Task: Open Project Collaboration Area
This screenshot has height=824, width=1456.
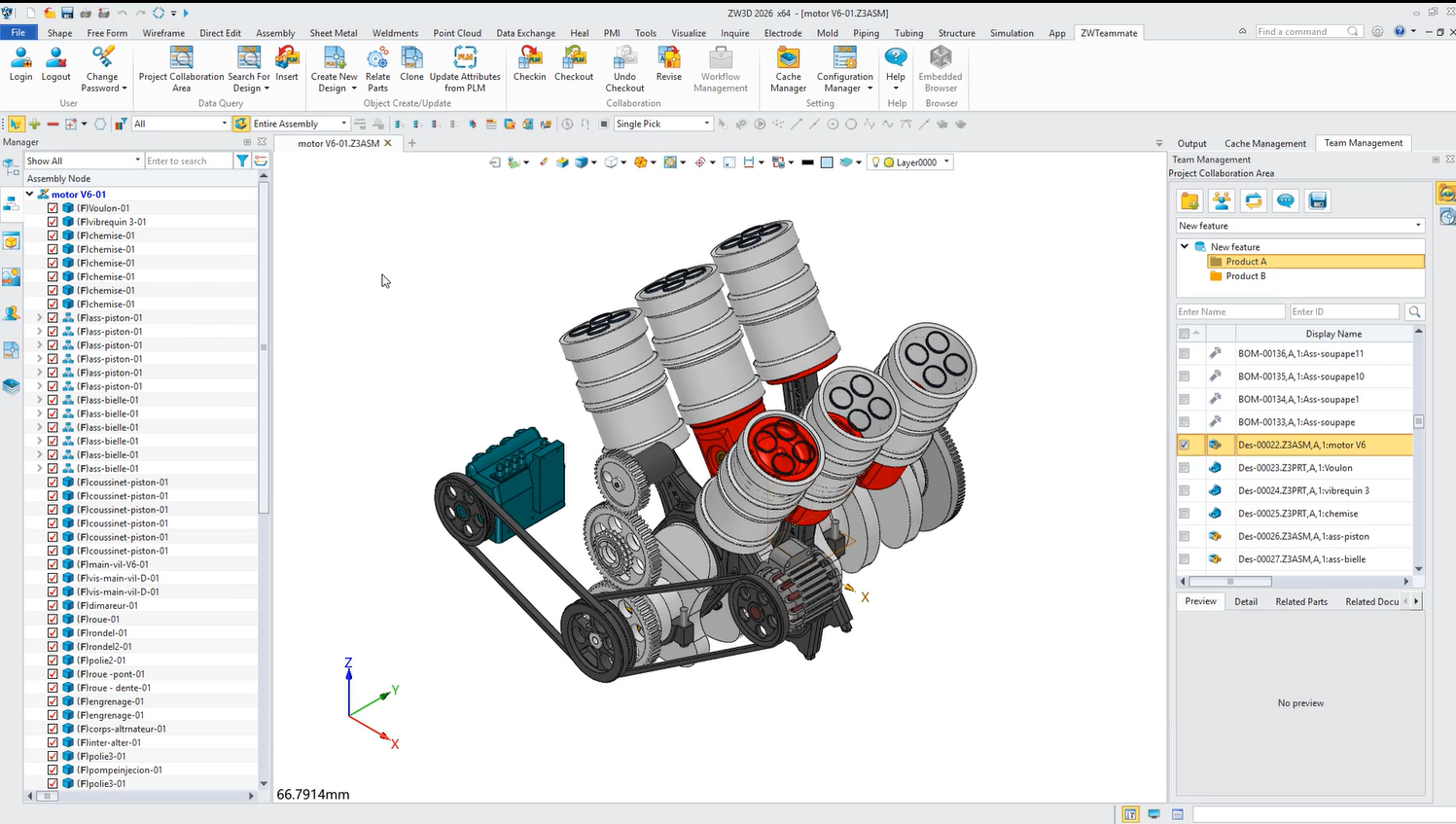Action: [181, 69]
